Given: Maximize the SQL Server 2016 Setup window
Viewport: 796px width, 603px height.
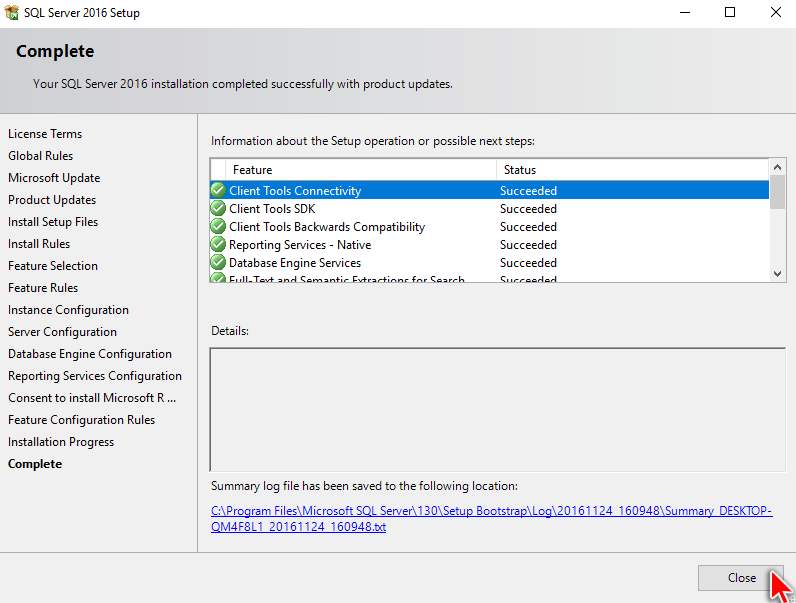Looking at the screenshot, I should click(x=729, y=12).
